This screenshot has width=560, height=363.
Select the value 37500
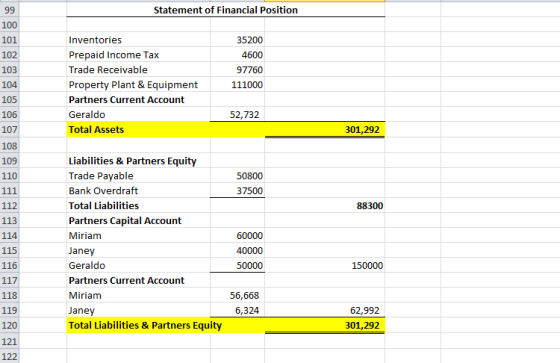tap(238, 191)
